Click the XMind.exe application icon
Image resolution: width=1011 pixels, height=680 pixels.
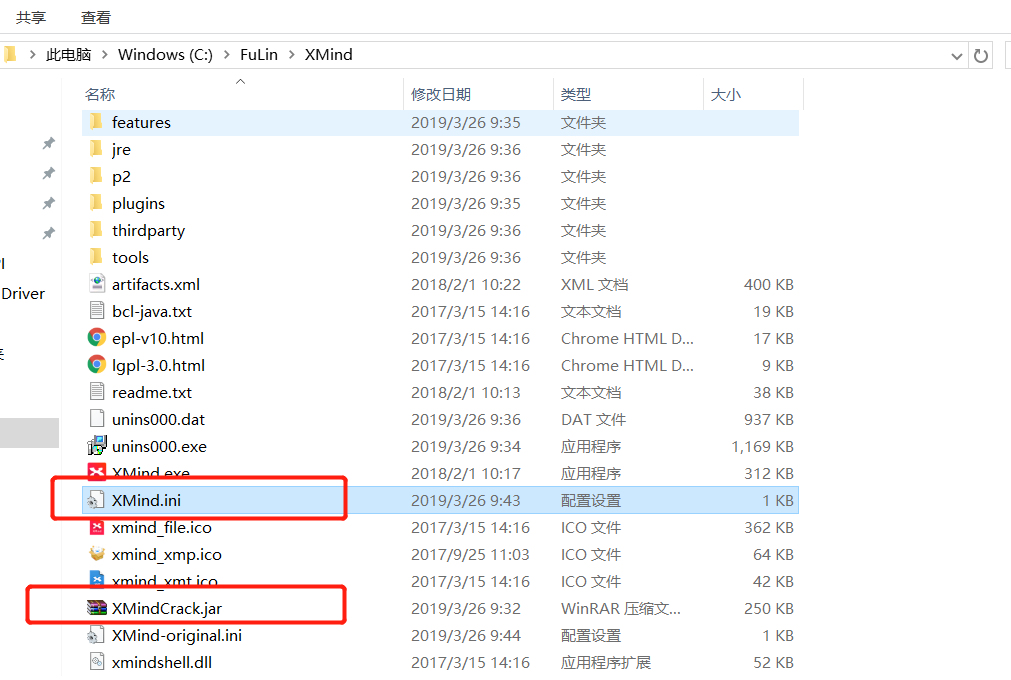tap(97, 472)
